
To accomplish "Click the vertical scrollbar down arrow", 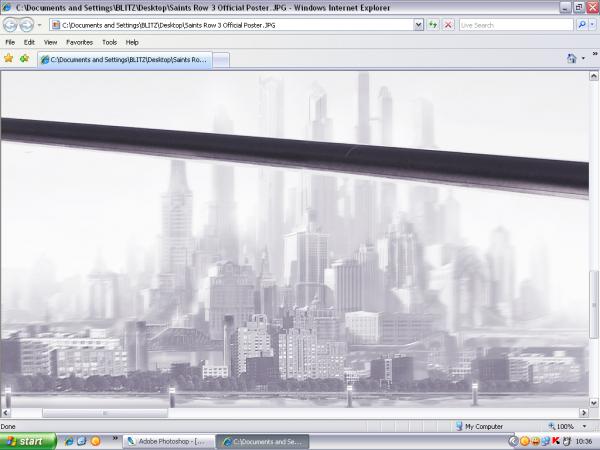I will (594, 401).
